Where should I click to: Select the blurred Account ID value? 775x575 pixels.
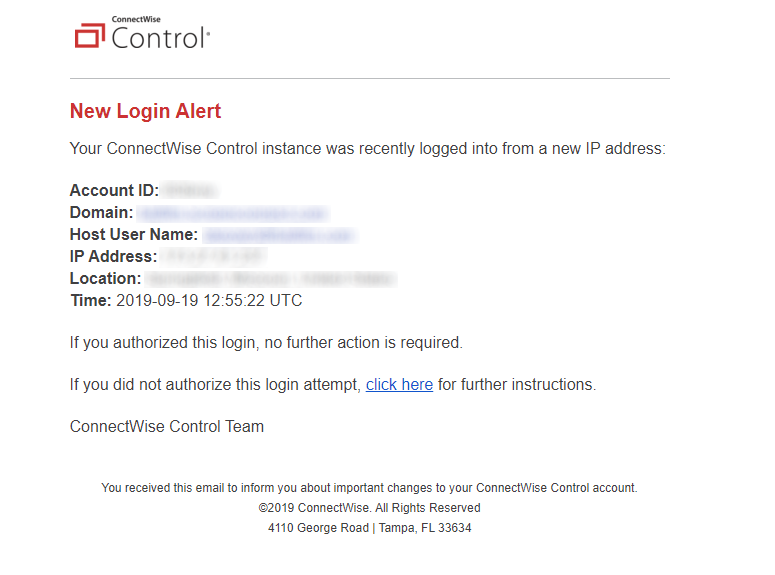click(190, 190)
